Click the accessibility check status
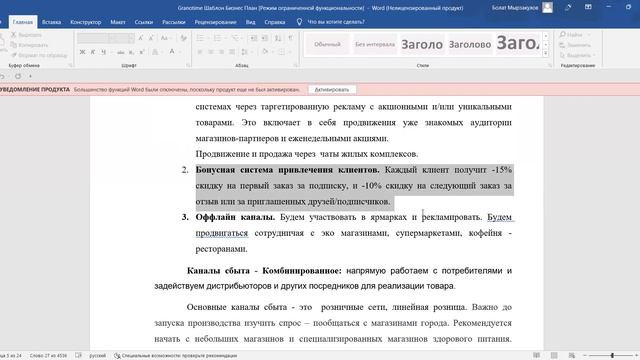The height and width of the screenshot is (360, 640). click(176, 356)
